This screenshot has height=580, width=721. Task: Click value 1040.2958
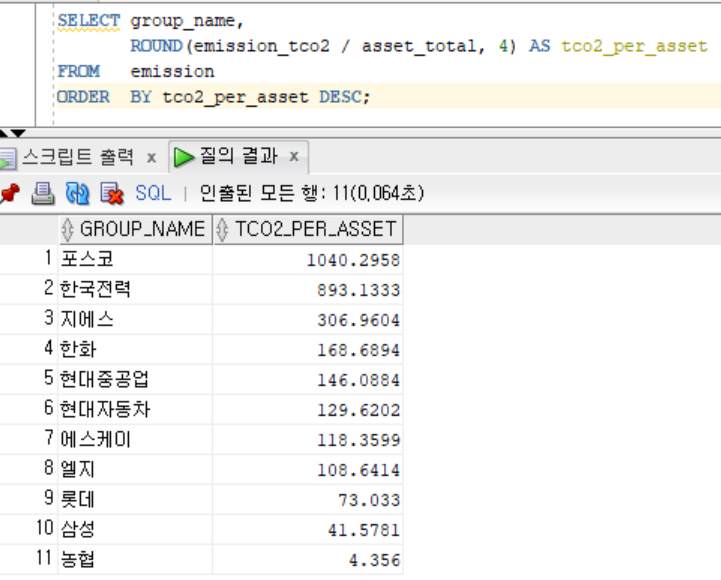353,260
